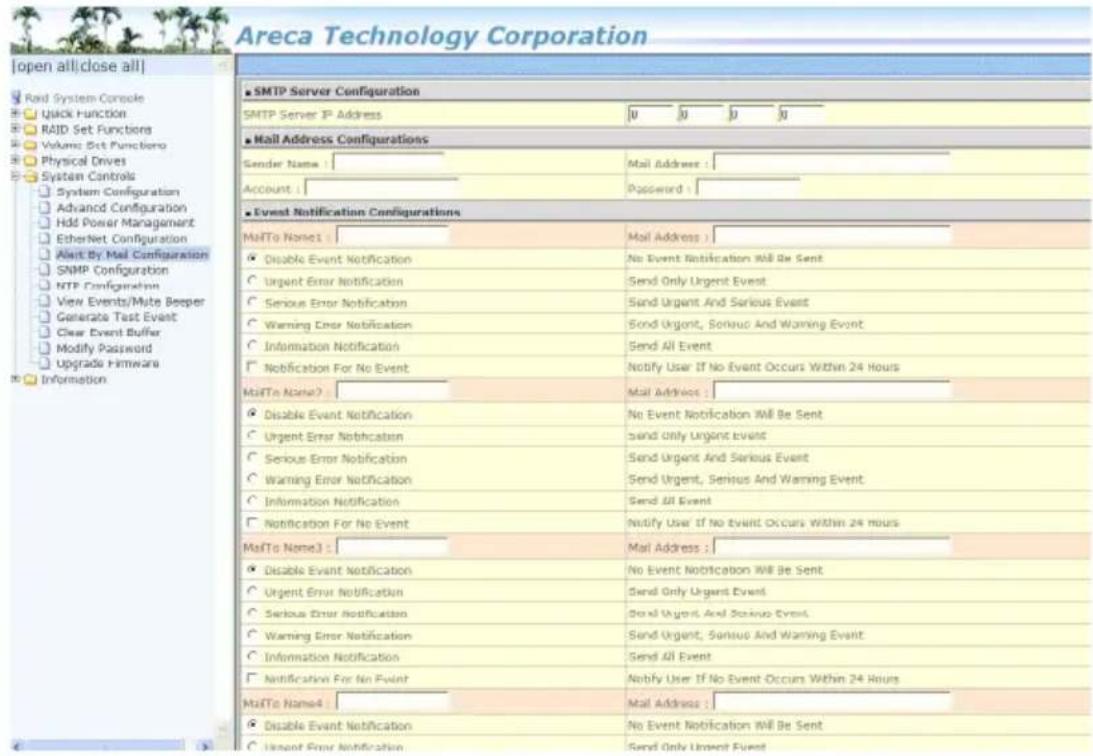Image resolution: width=1093 pixels, height=756 pixels.
Task: Enable Notification For No Event under MailTo Name3
Action: pyautogui.click(x=252, y=678)
